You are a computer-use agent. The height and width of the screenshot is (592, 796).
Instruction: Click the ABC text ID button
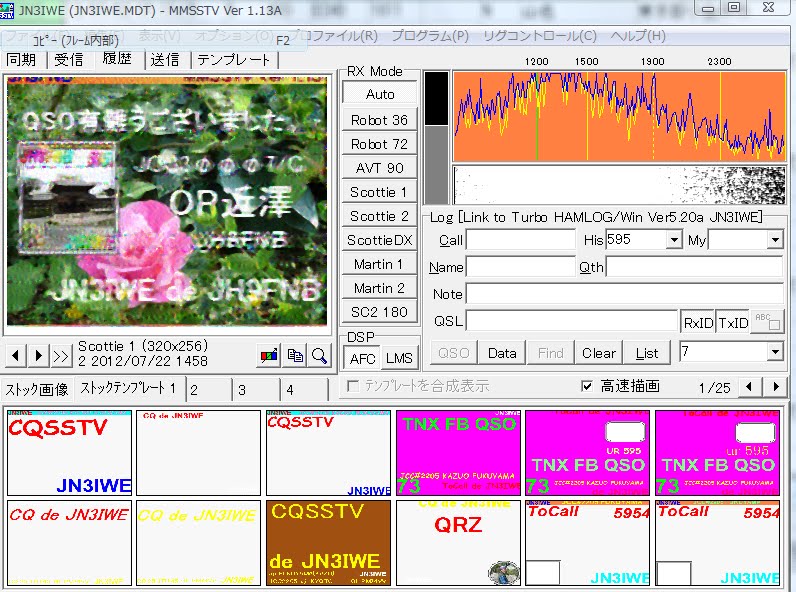coord(767,321)
